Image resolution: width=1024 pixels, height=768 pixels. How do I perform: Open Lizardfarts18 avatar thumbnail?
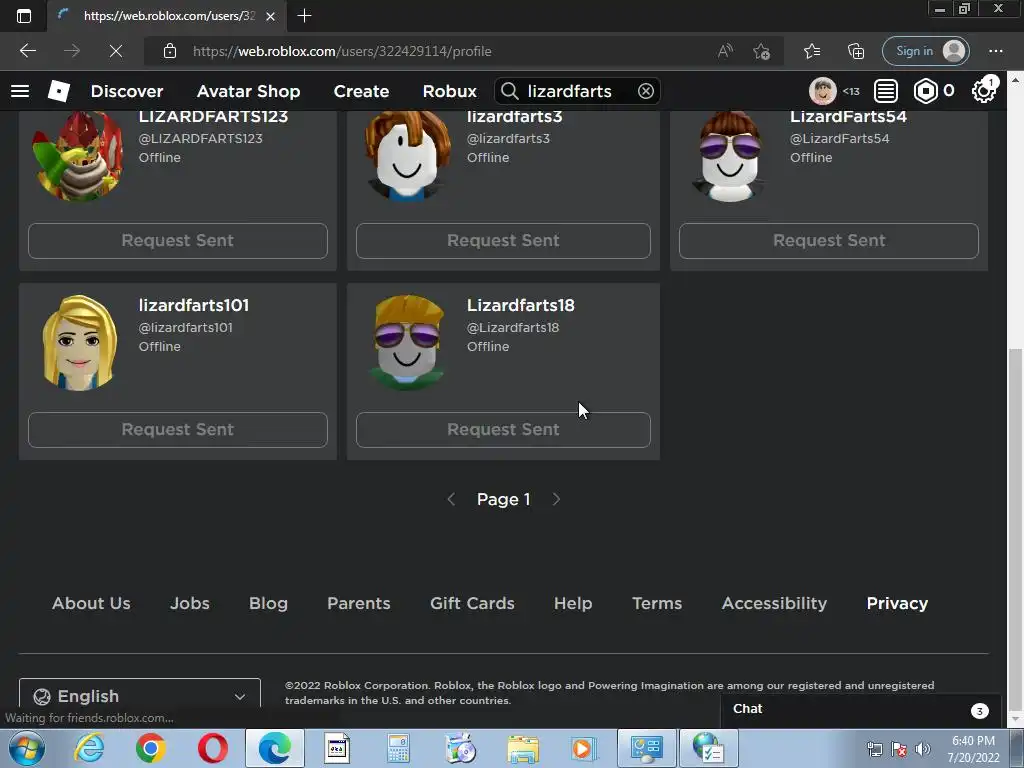point(407,342)
